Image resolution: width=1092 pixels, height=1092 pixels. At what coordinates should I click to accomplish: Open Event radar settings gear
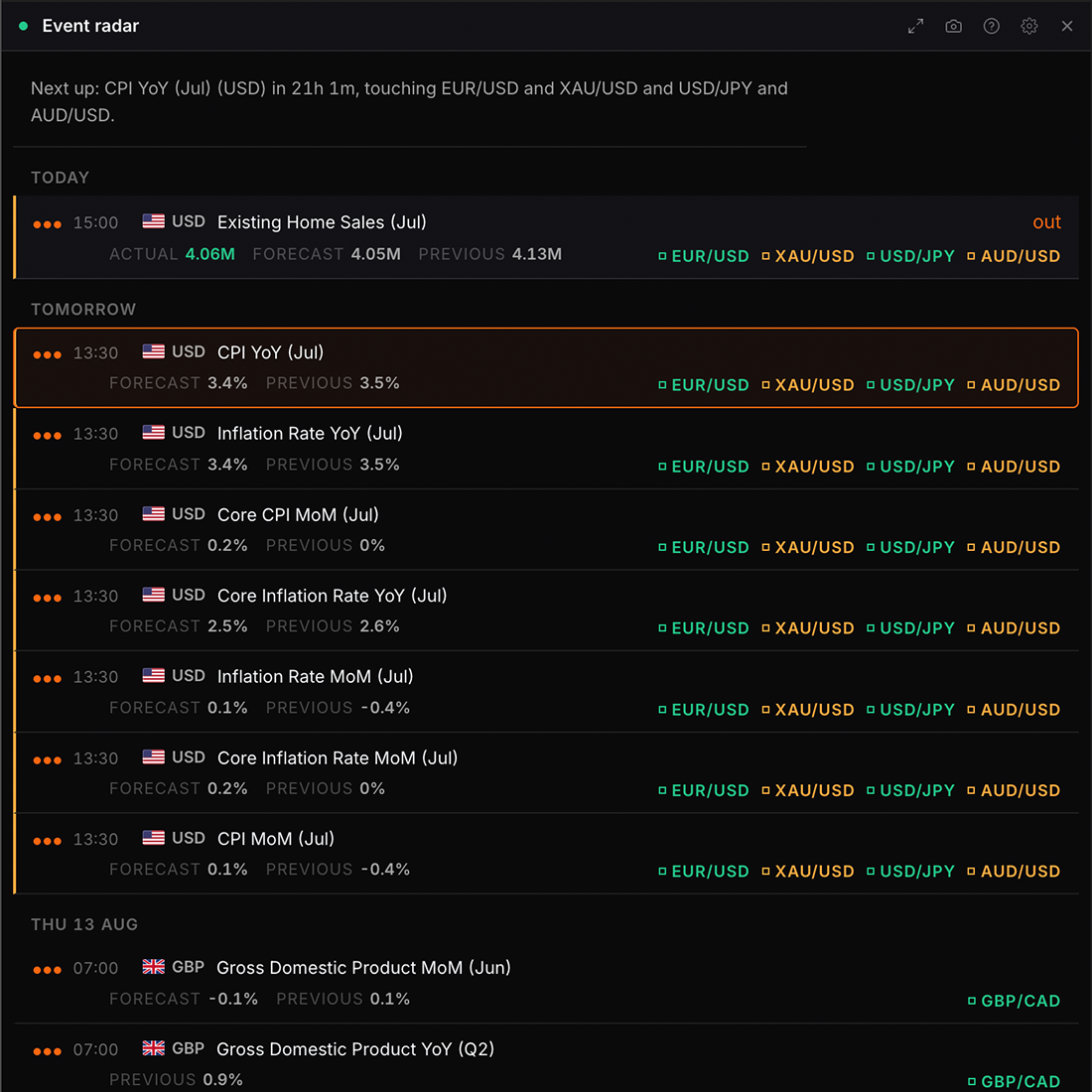pos(1028,27)
